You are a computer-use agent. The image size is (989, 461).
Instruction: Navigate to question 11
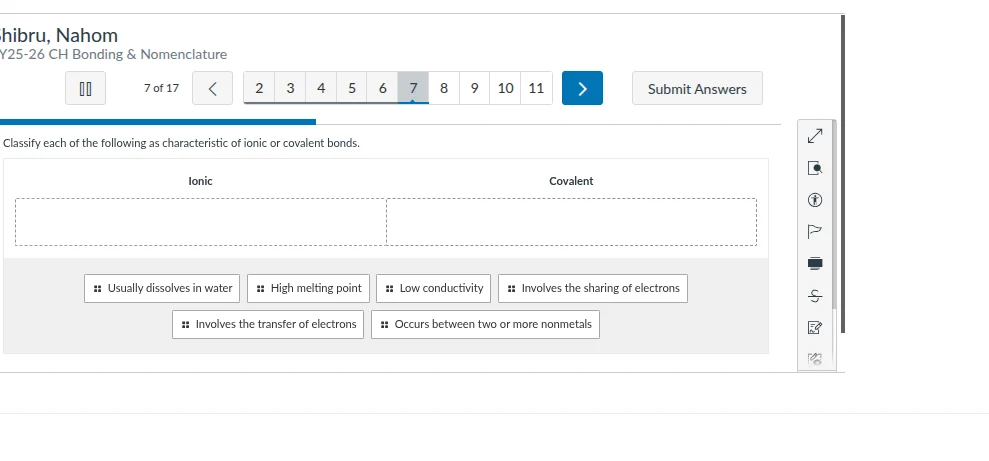[x=536, y=88]
